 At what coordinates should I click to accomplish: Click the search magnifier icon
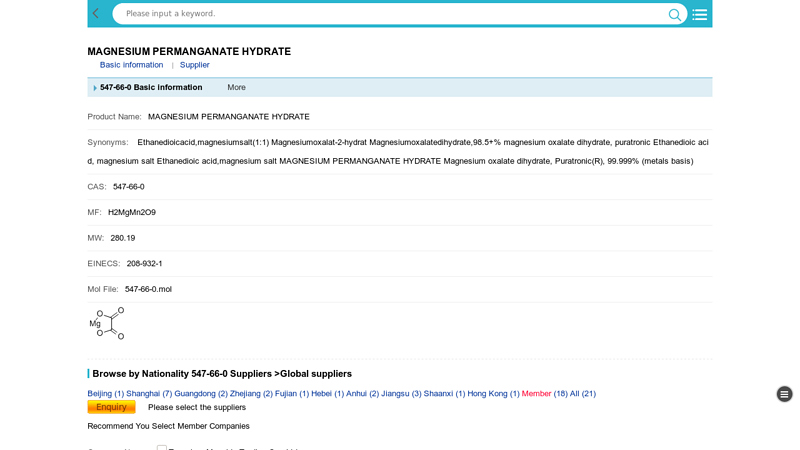click(675, 14)
